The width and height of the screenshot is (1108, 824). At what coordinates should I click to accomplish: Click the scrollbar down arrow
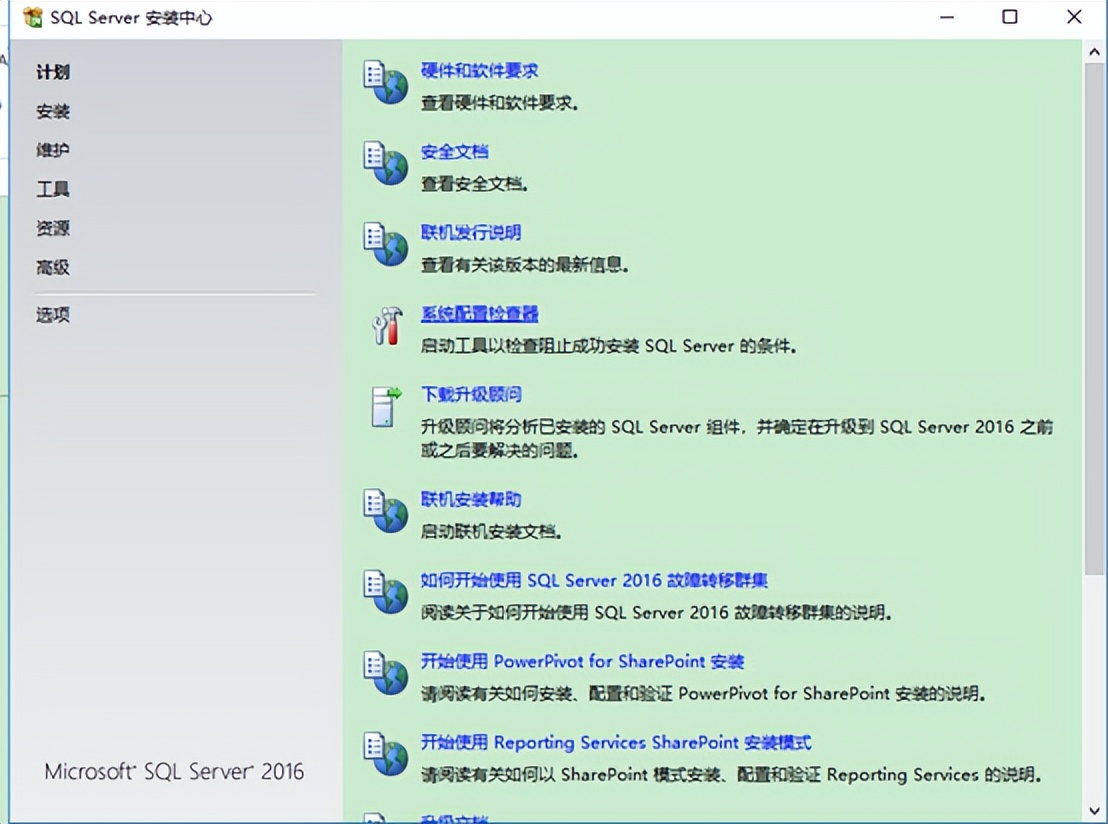click(x=1094, y=810)
